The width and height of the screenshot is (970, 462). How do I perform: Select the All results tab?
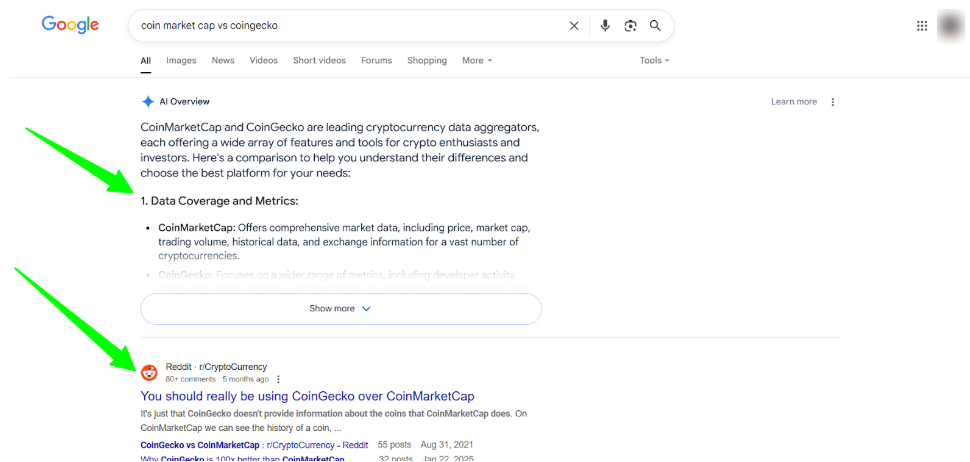point(145,61)
